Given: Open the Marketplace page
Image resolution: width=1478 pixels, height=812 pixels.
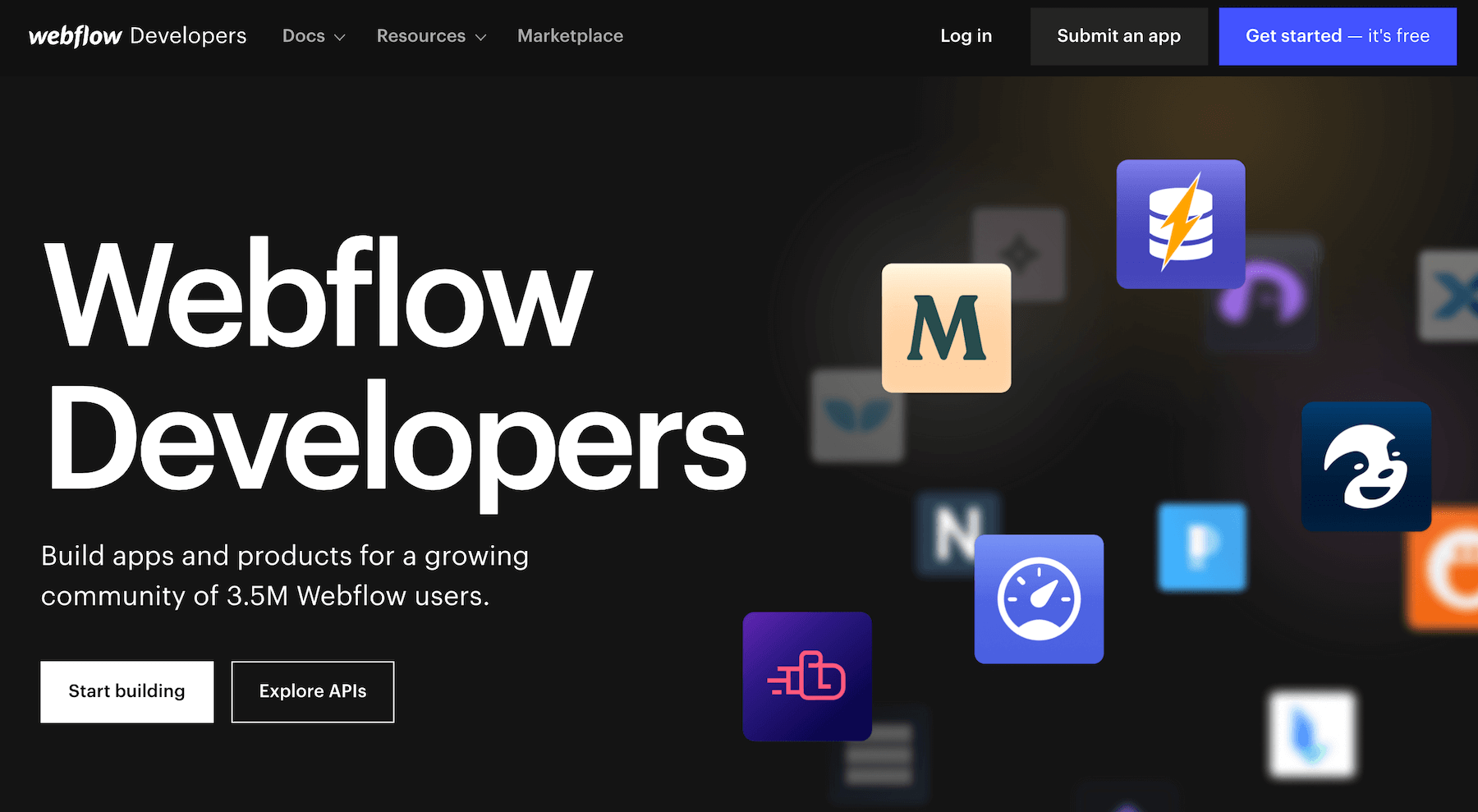Looking at the screenshot, I should pos(570,36).
